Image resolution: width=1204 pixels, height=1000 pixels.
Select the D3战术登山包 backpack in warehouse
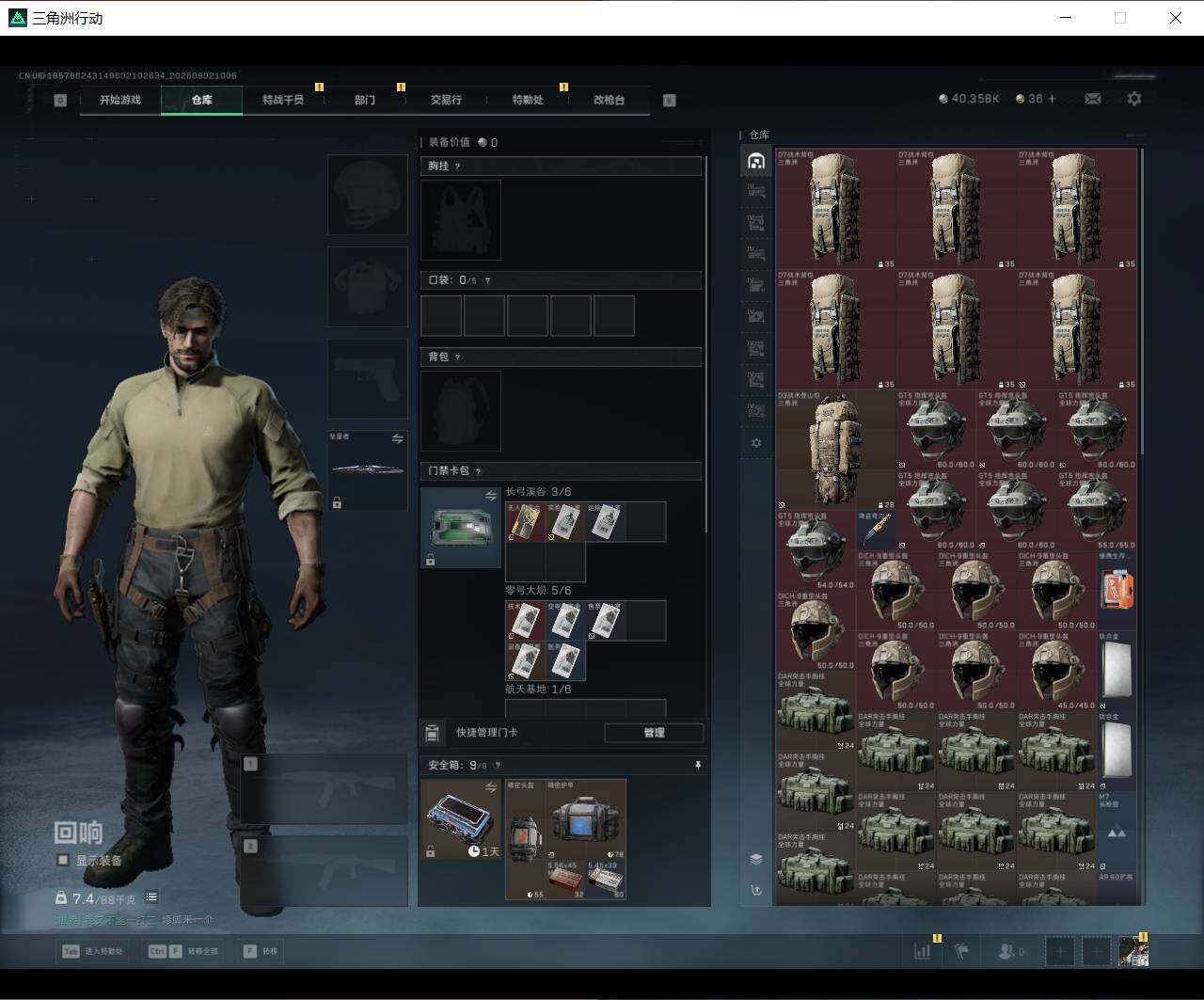[x=836, y=451]
